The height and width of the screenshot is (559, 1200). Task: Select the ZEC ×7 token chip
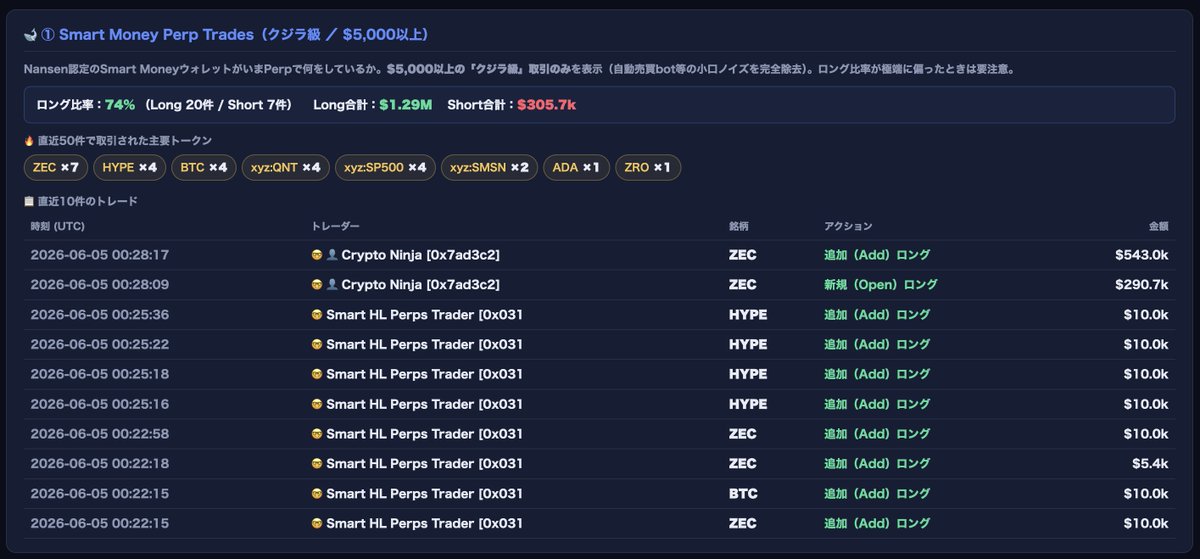pos(57,167)
